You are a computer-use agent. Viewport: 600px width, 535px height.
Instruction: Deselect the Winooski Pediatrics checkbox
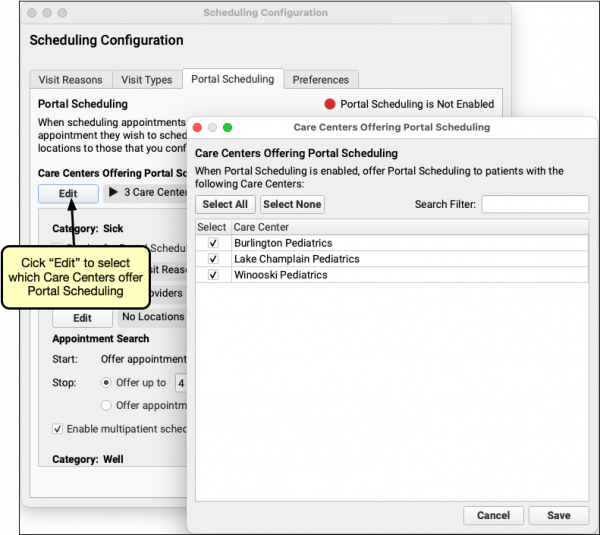(213, 275)
